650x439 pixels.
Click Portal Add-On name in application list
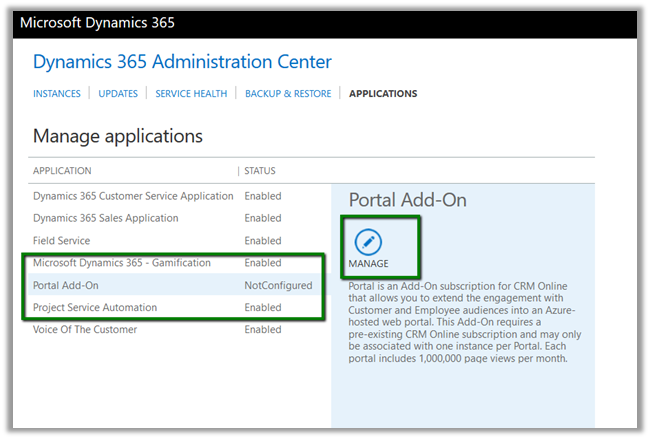66,285
